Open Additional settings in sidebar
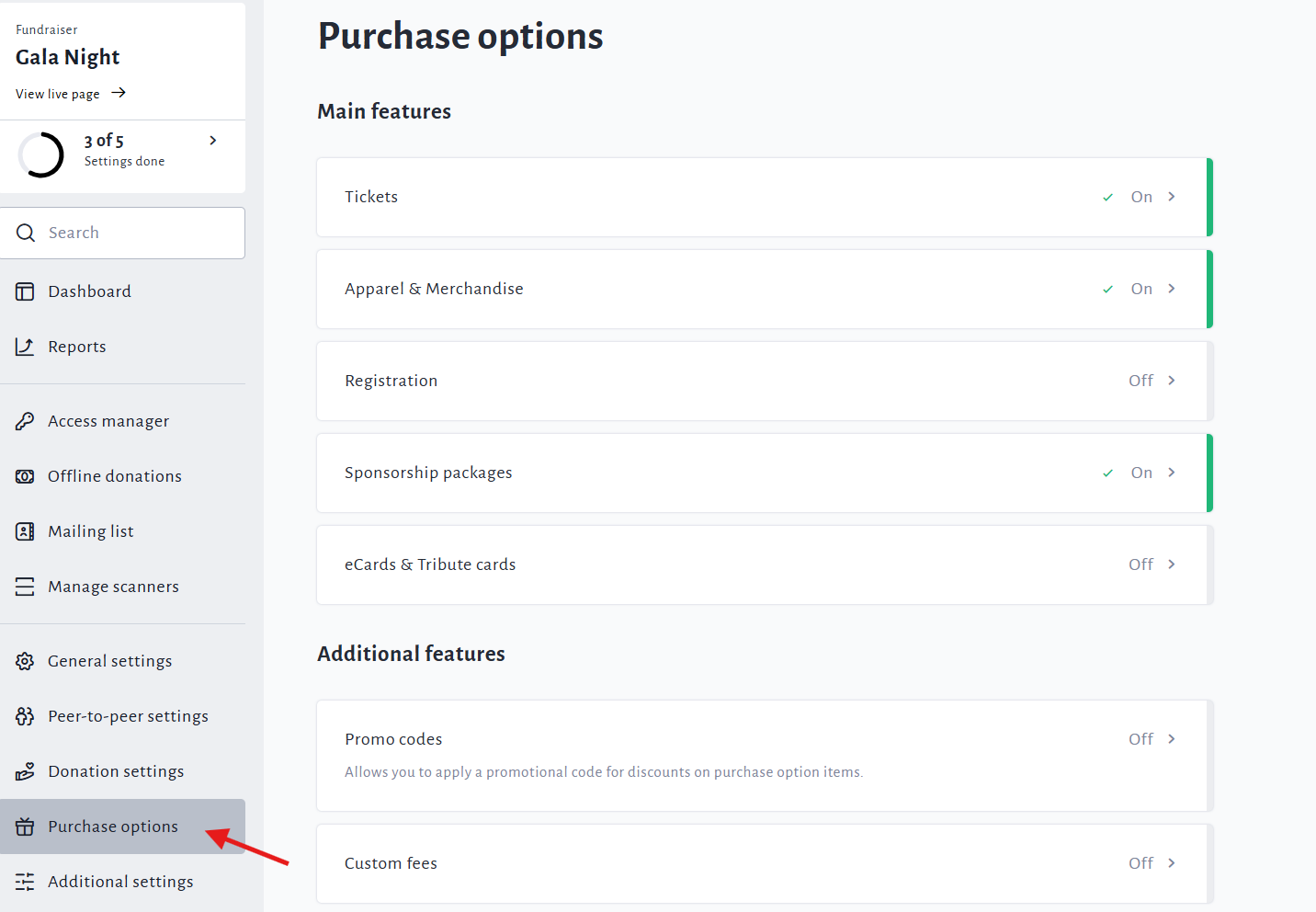 point(120,882)
